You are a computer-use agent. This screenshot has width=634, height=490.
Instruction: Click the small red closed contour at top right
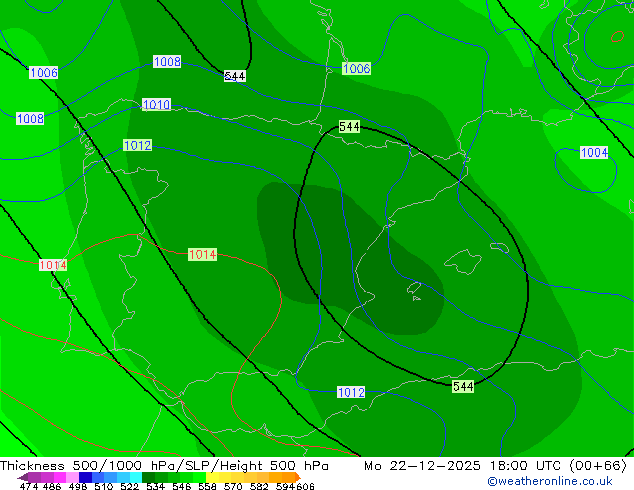(x=617, y=36)
